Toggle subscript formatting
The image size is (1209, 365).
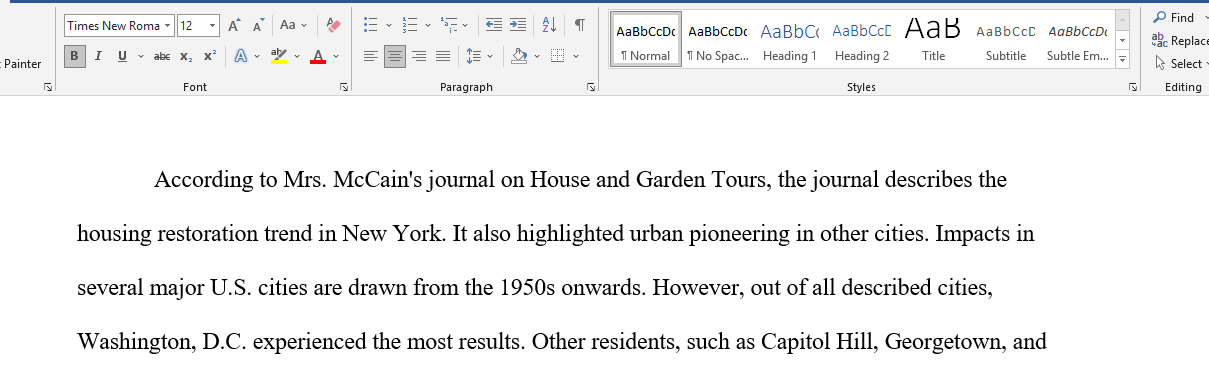coord(187,56)
